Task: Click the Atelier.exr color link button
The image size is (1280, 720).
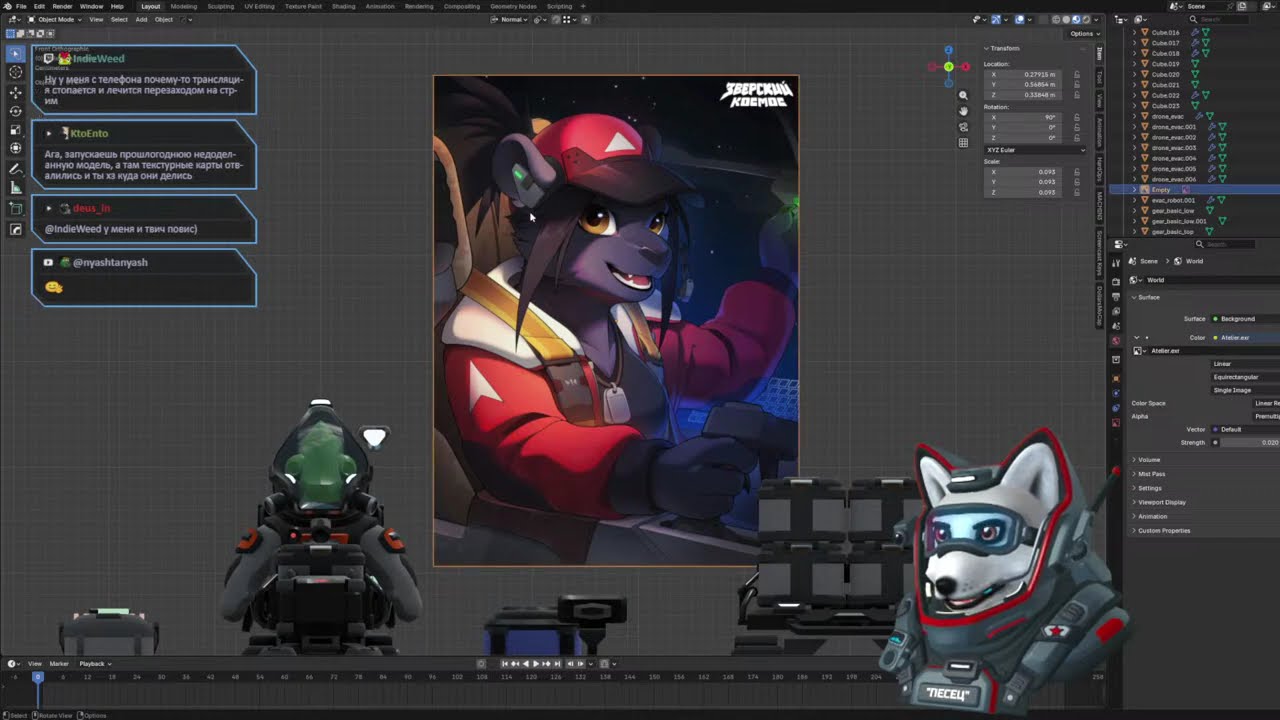Action: (x=1244, y=338)
